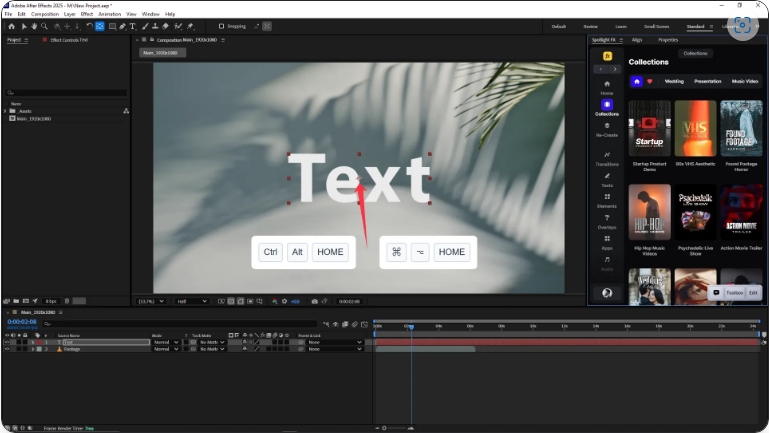The width and height of the screenshot is (769, 433).
Task: Select the Rectangle shape tool
Action: point(112,26)
